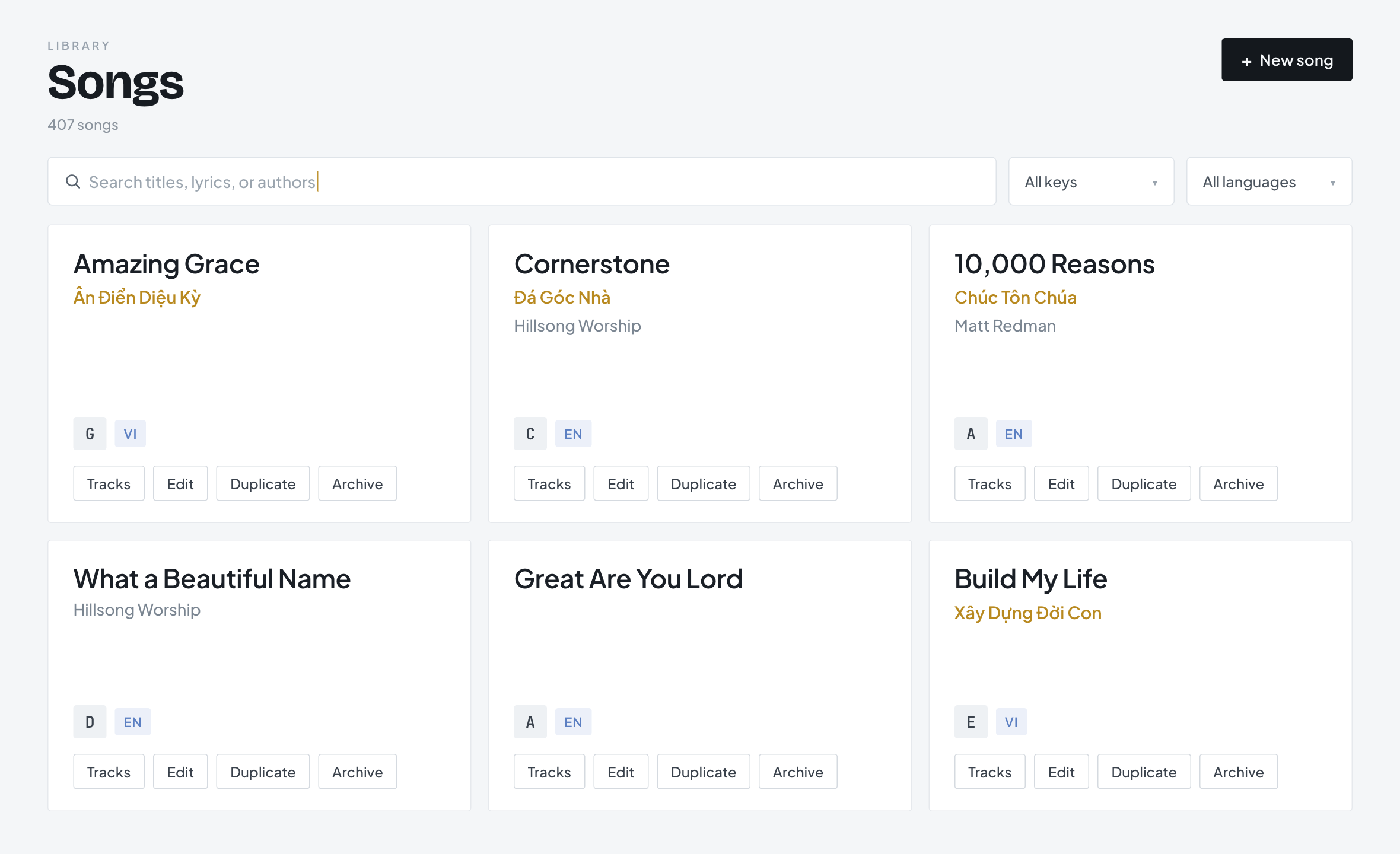Screen dimensions: 1400x854
Task: Archive the Cornerstone song
Action: 798,483
